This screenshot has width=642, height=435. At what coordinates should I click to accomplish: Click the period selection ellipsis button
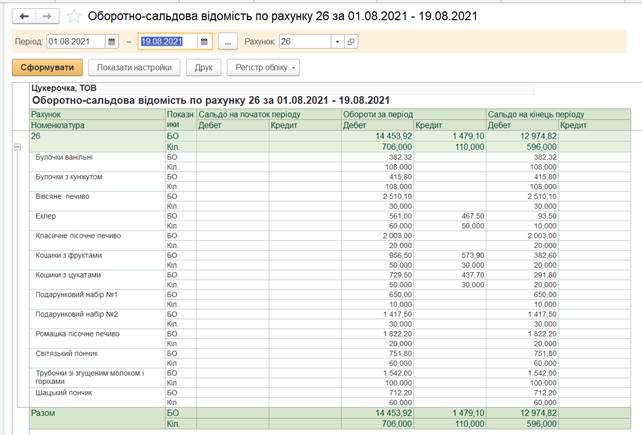coord(228,42)
